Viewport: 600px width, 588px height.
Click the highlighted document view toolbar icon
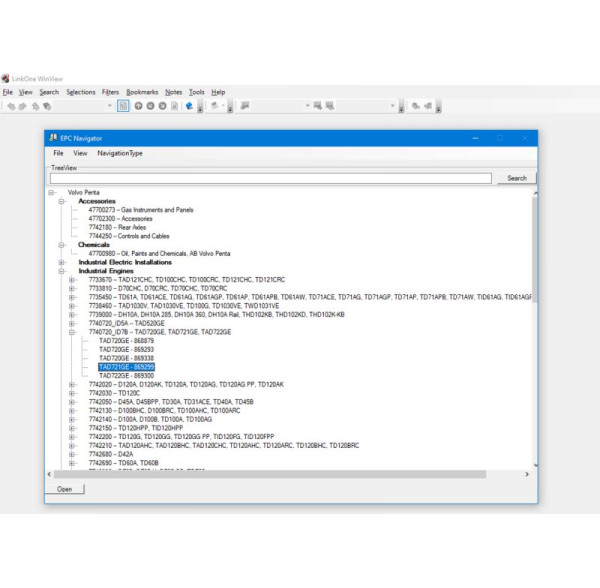point(123,105)
